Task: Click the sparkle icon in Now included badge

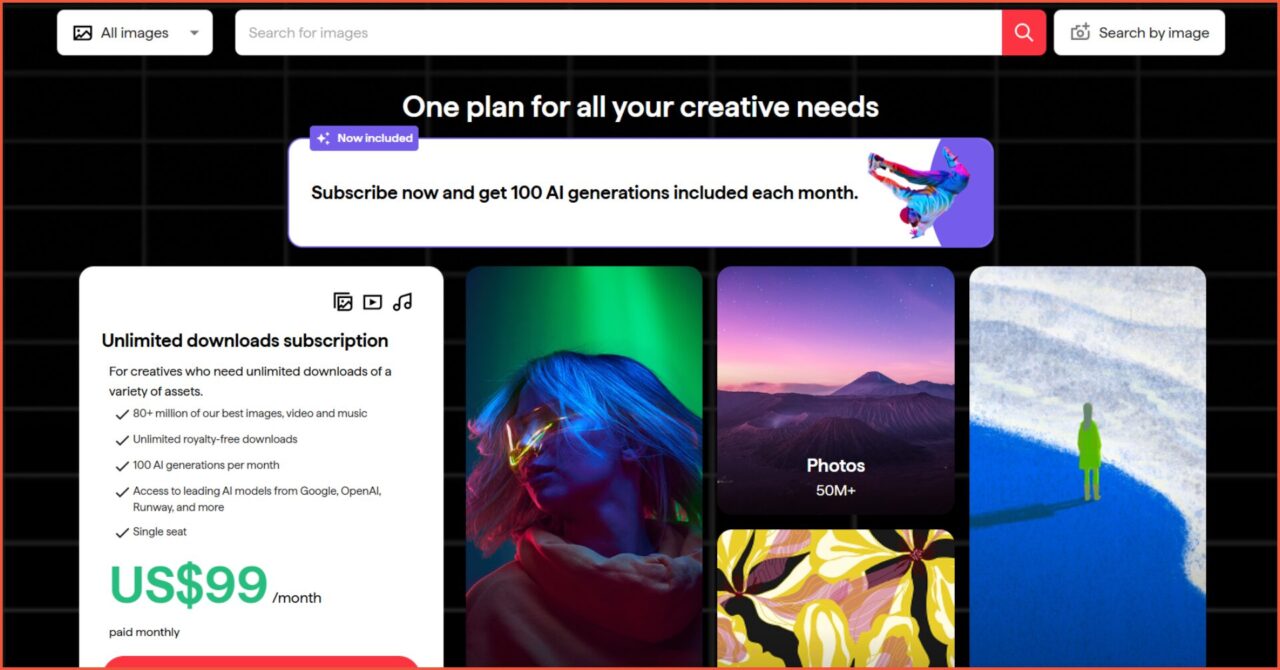Action: 323,138
